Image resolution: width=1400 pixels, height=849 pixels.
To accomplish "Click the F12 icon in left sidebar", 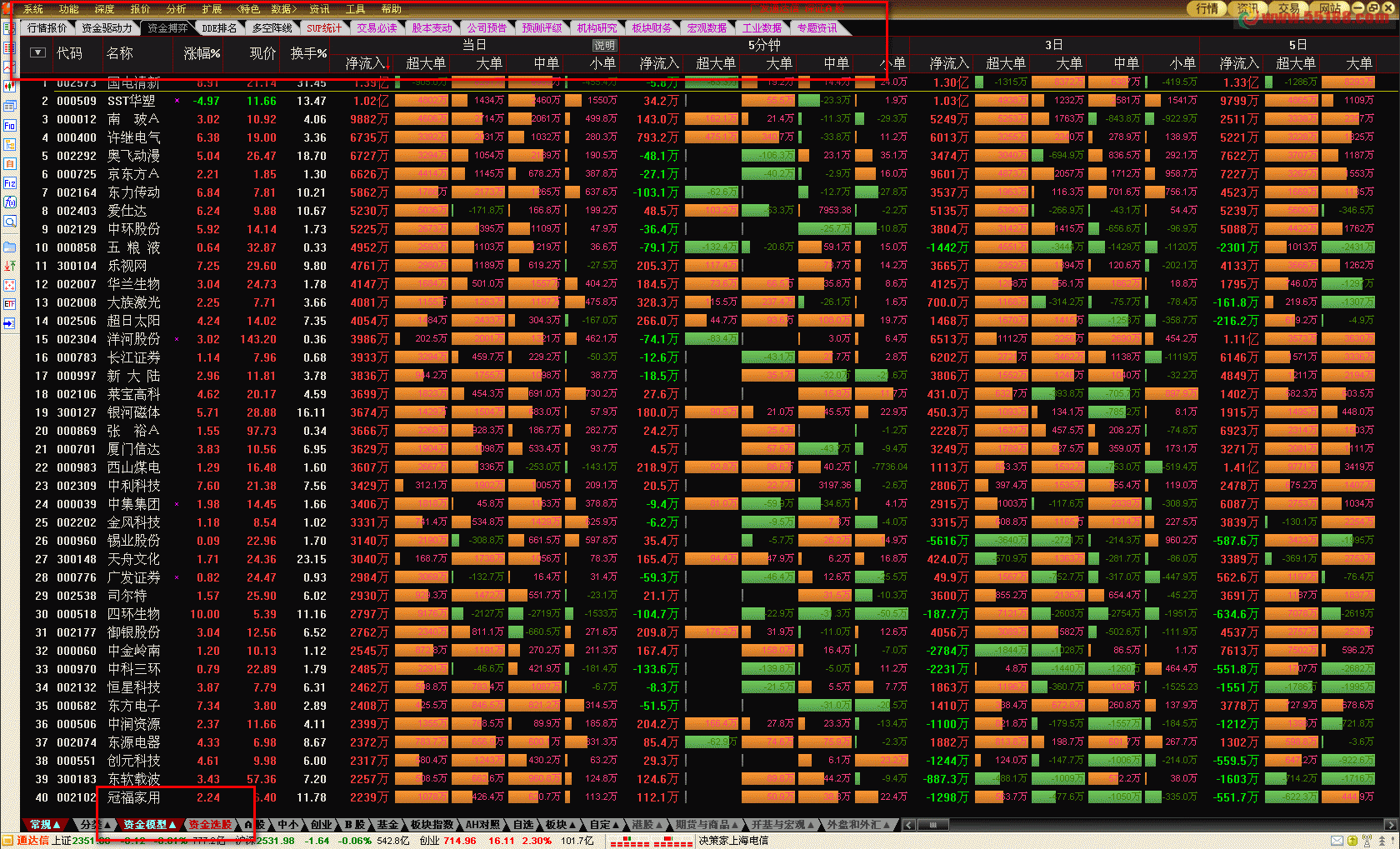I will pos(9,183).
